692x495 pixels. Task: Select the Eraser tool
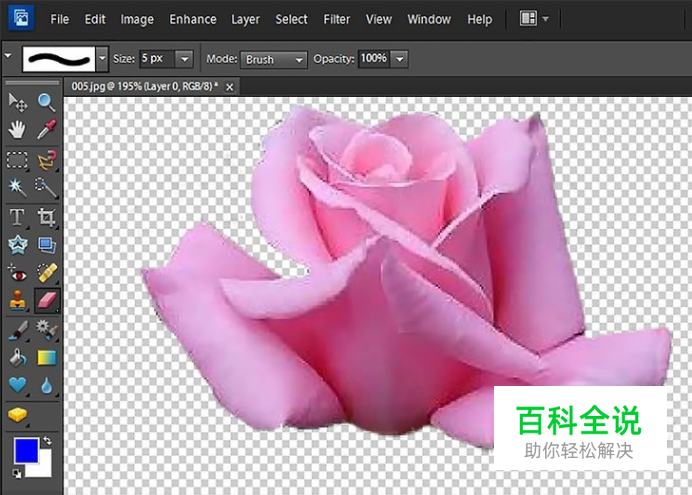pos(47,301)
